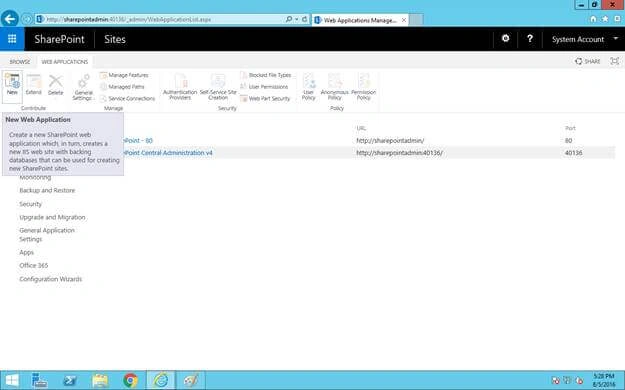Open Manage Features
Screen dimensions: 625x390
[124, 75]
